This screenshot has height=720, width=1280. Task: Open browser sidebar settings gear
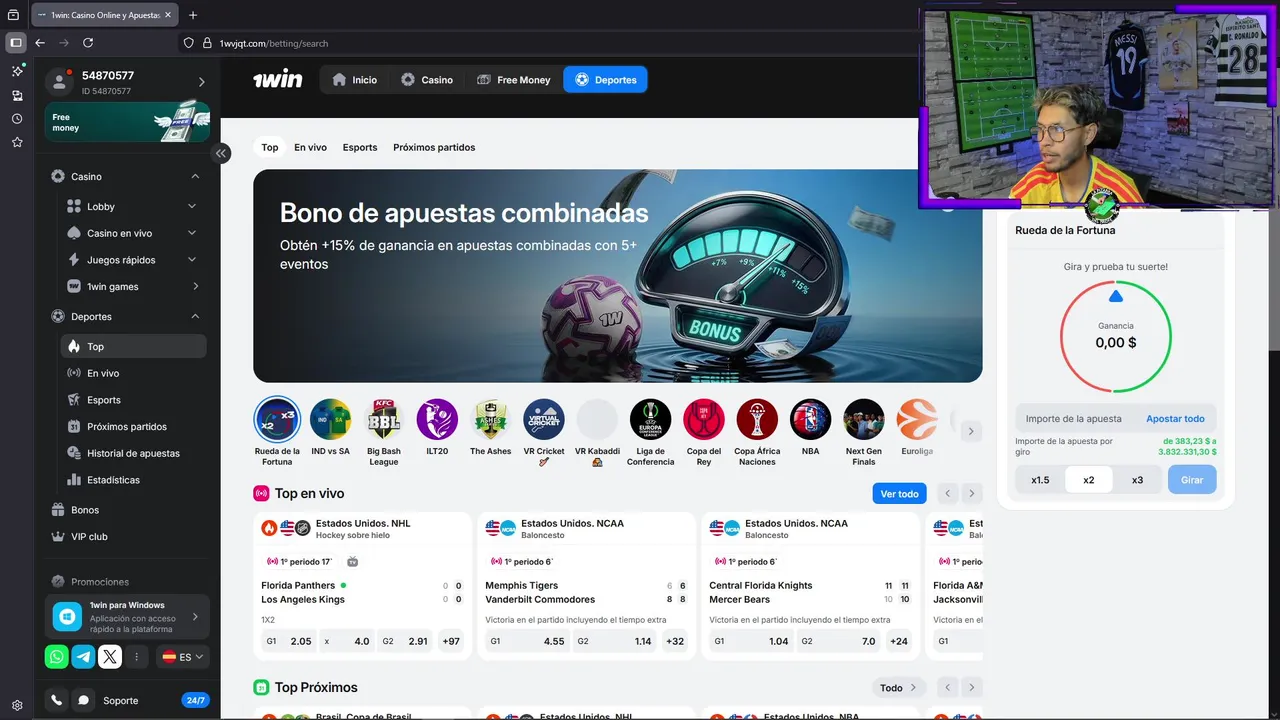tap(17, 705)
